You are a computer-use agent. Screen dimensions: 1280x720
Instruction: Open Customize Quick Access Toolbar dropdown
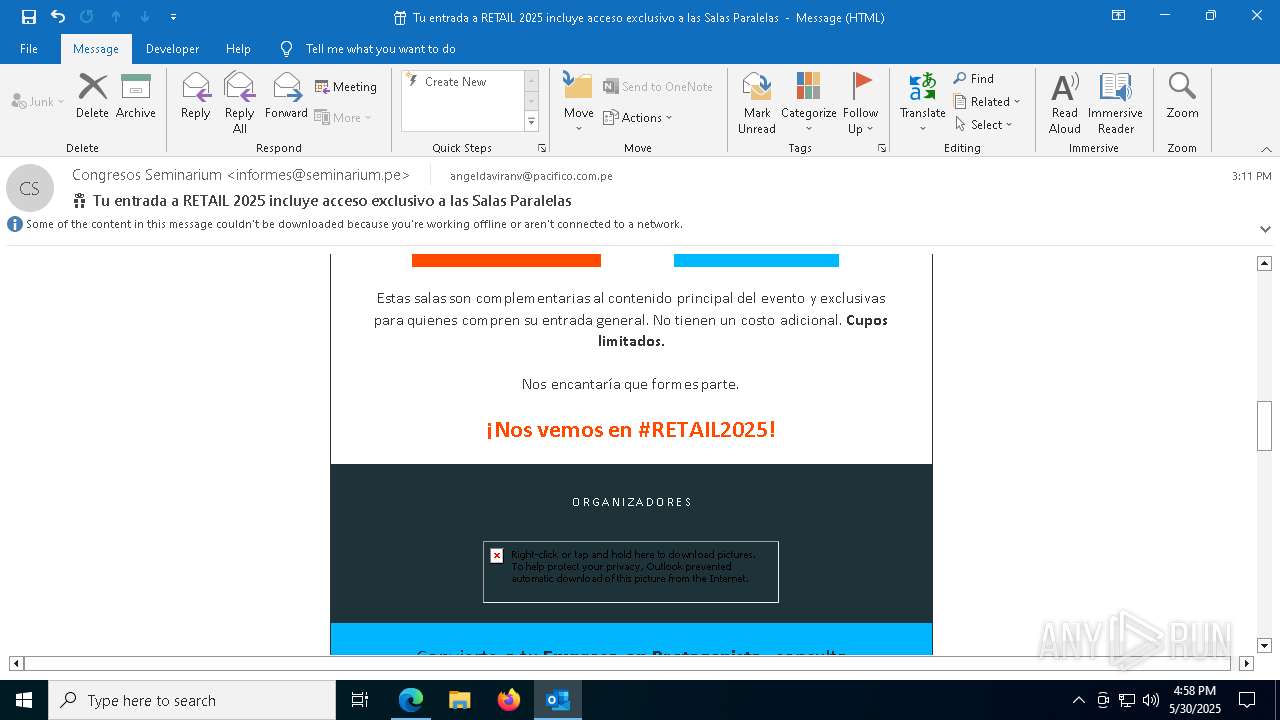tap(173, 17)
